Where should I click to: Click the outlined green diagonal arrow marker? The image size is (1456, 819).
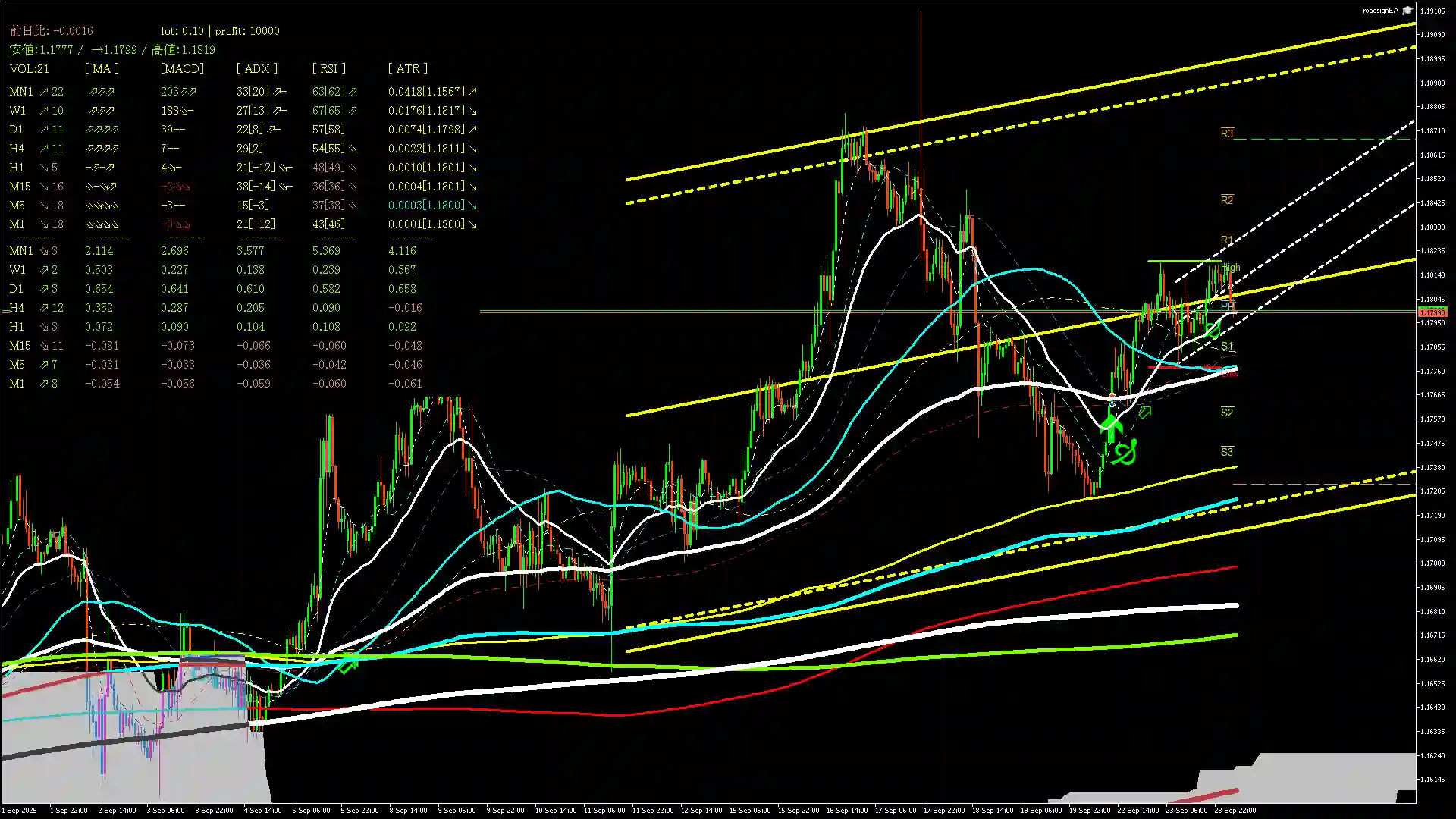[x=1145, y=412]
